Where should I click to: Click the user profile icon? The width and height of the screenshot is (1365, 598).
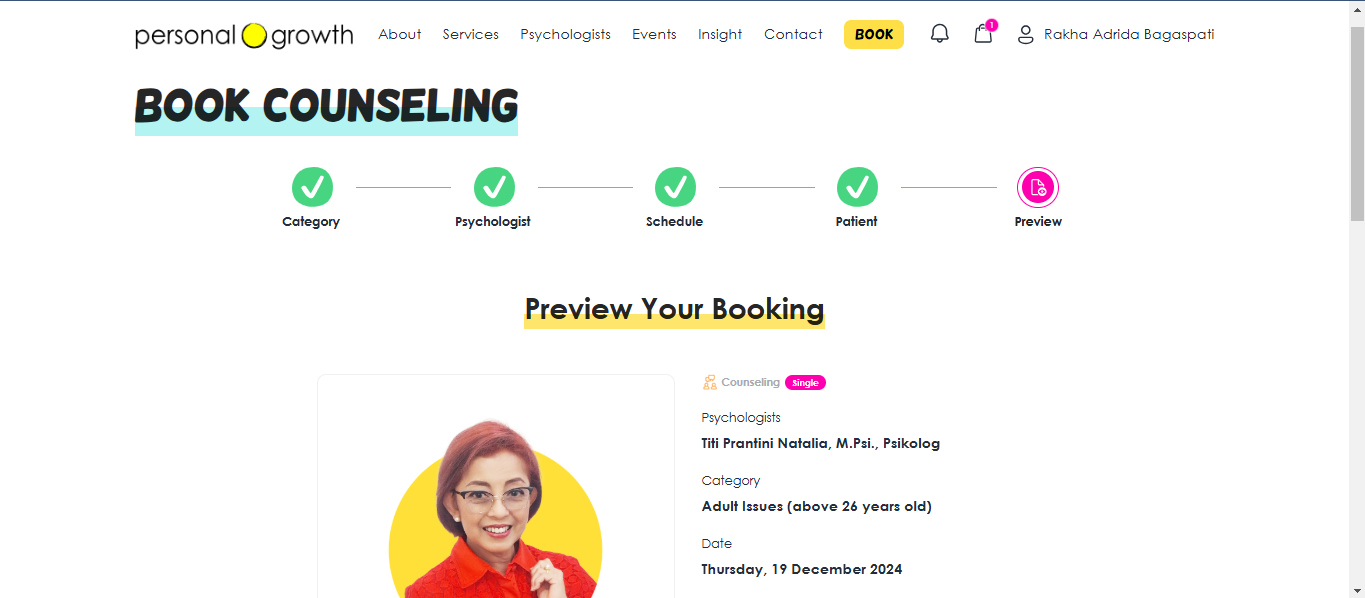coord(1025,35)
